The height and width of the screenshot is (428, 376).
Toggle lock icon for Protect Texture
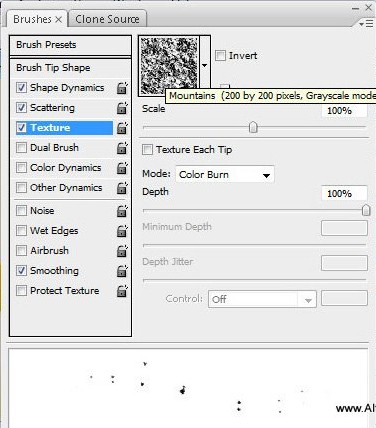pyautogui.click(x=122, y=291)
